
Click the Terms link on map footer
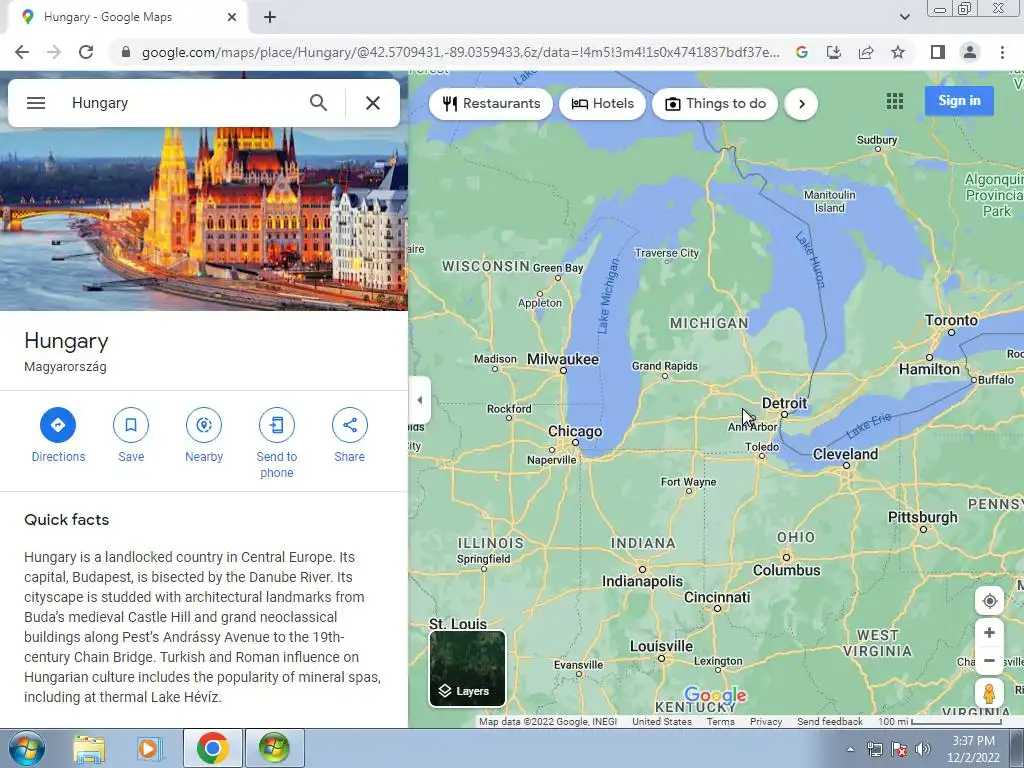(x=720, y=722)
